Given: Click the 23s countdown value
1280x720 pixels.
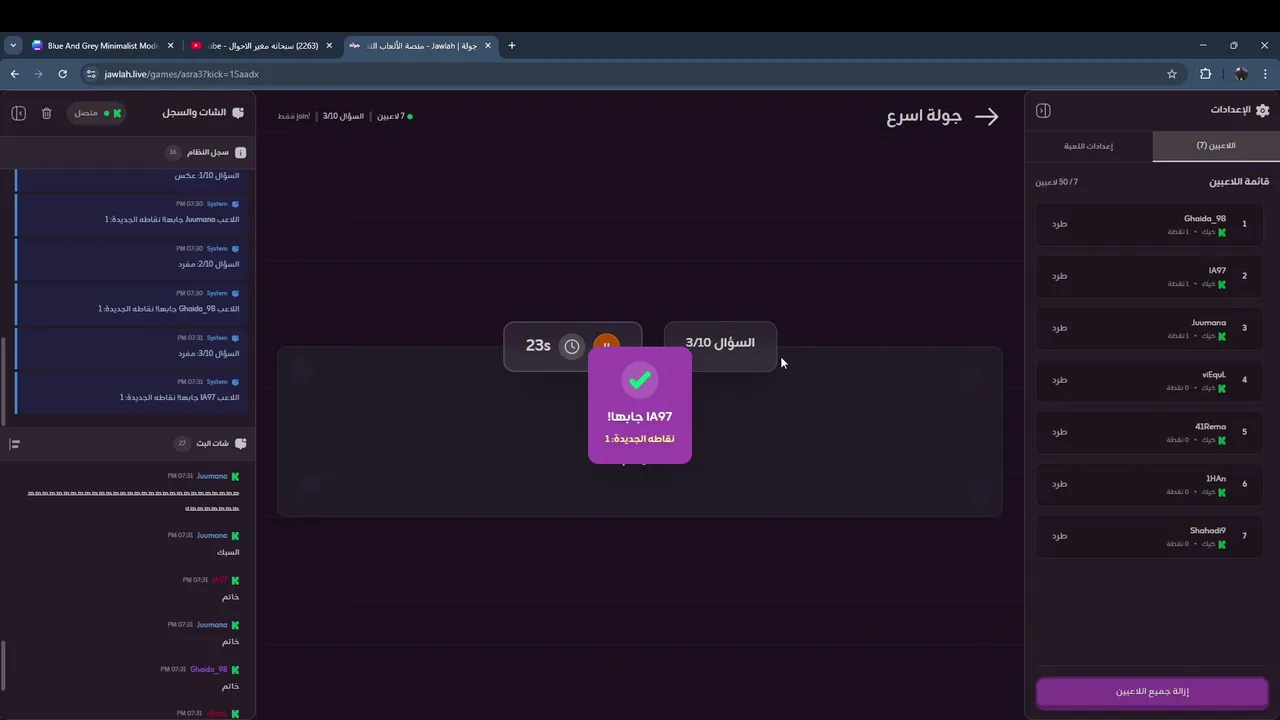Looking at the screenshot, I should tap(538, 345).
